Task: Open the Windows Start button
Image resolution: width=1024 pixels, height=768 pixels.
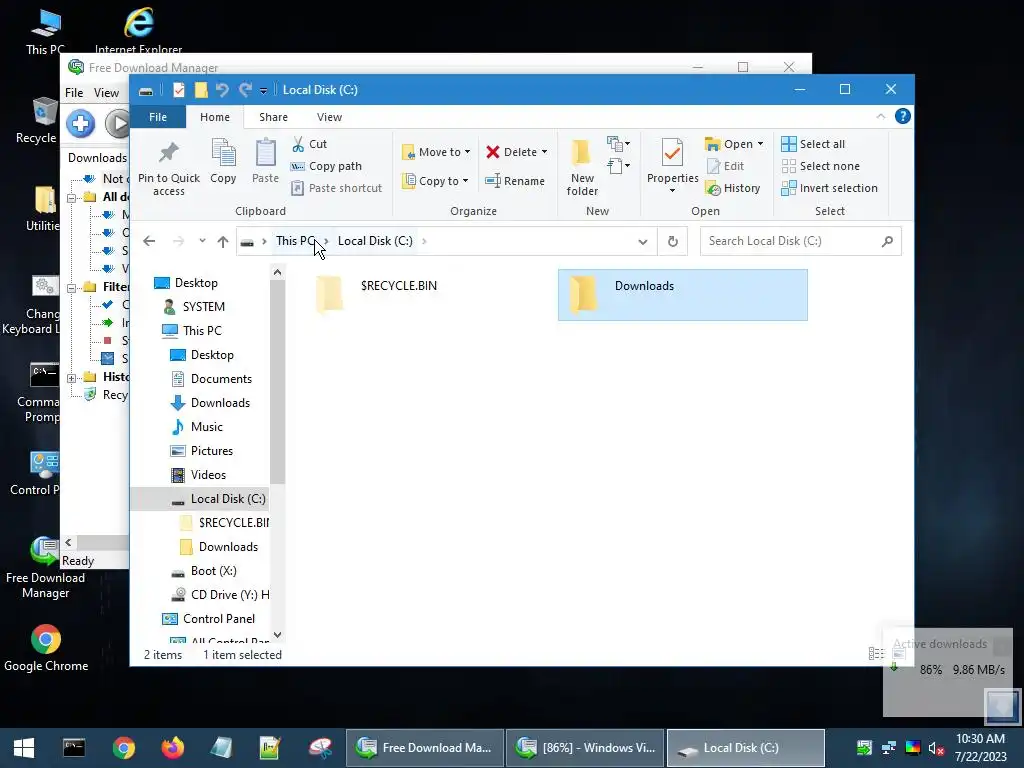Action: (24, 748)
